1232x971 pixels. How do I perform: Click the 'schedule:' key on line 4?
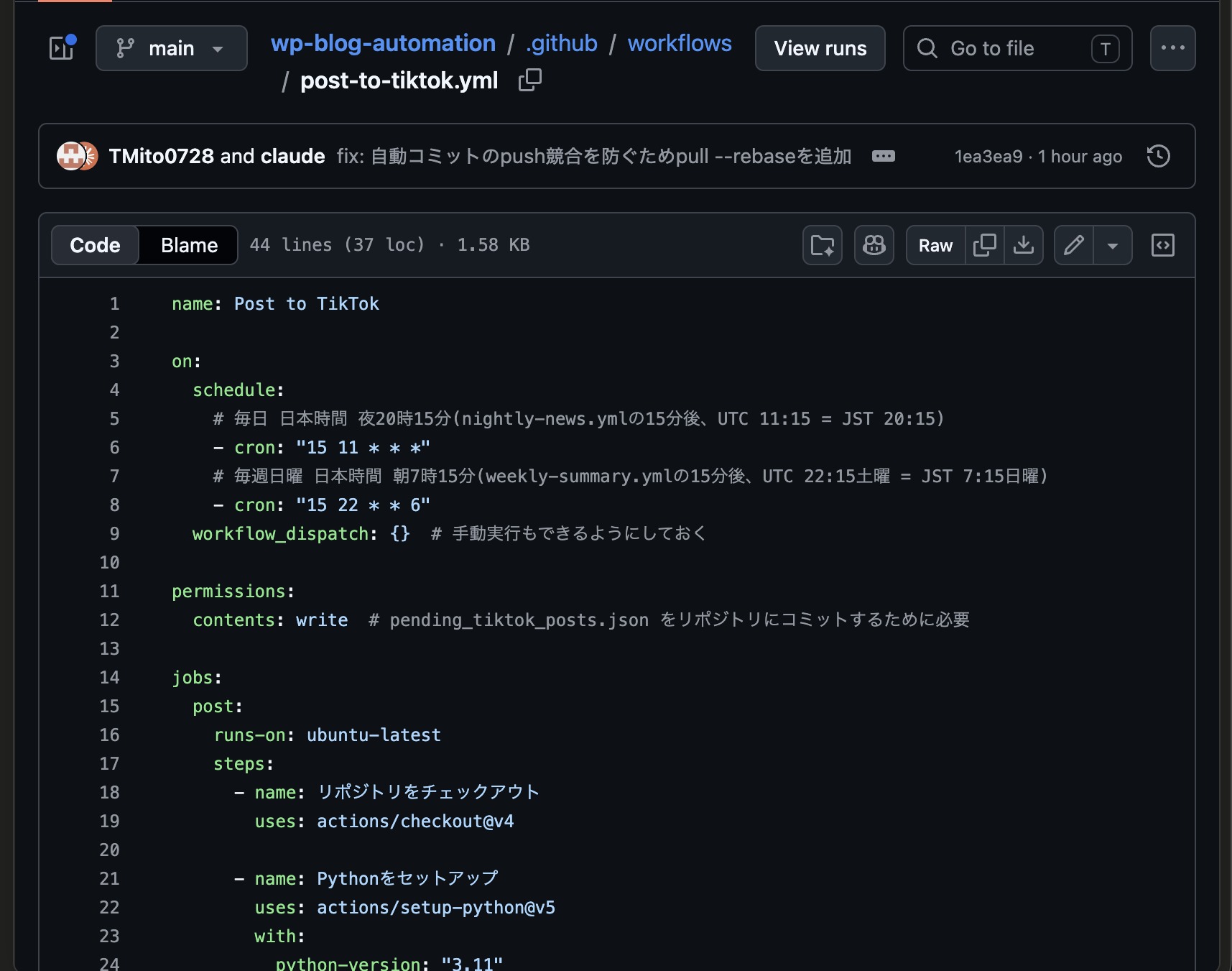(238, 390)
